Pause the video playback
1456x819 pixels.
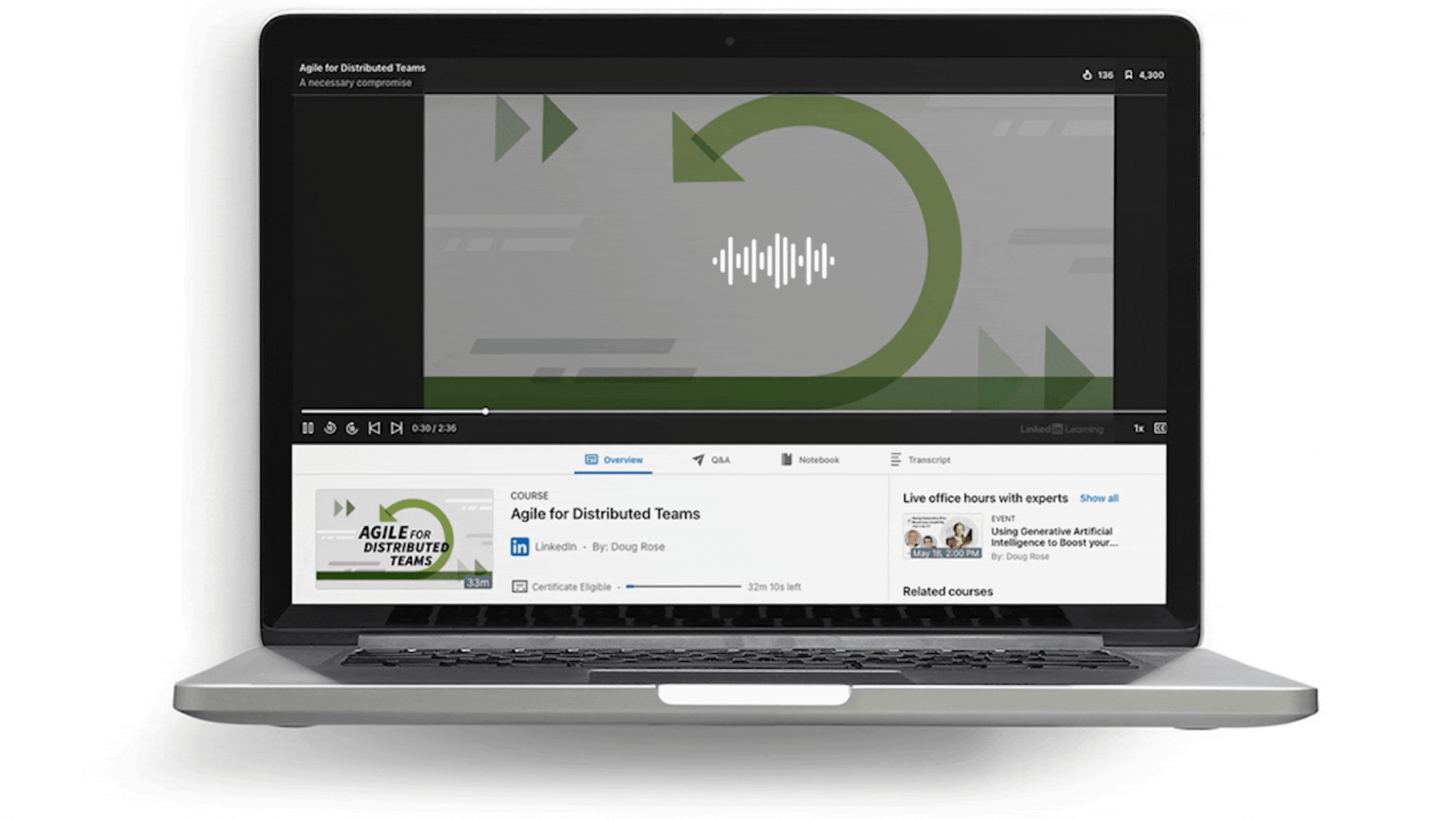click(x=308, y=428)
